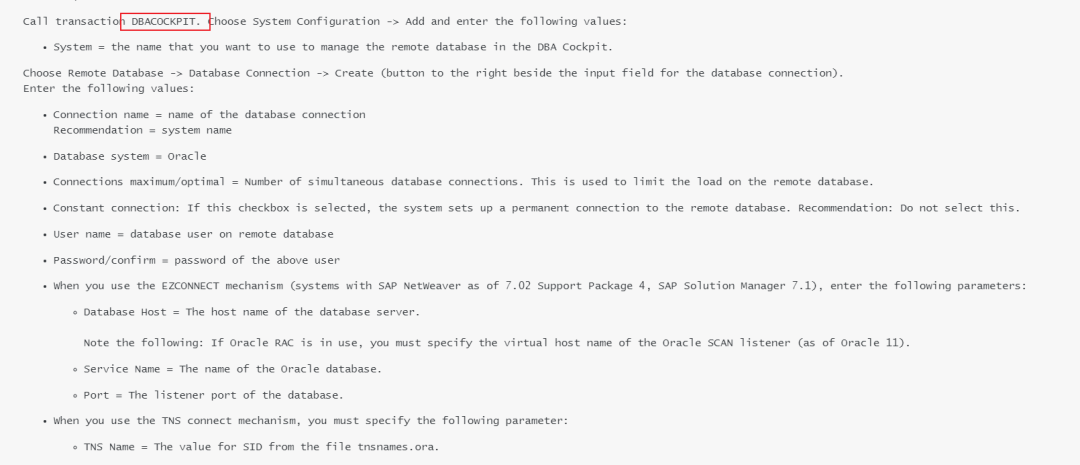Click the 'System =' bullet line
The height and width of the screenshot is (465, 1080).
click(333, 48)
